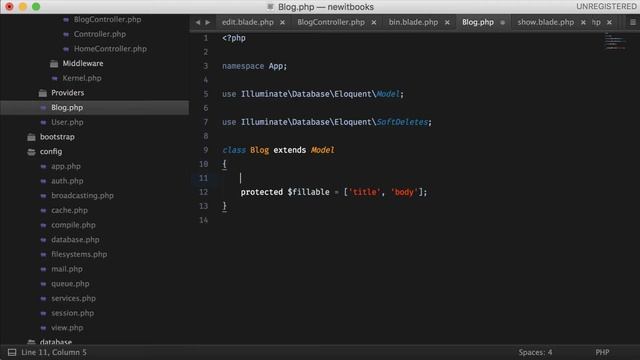Open User.php in sidebar

point(67,122)
